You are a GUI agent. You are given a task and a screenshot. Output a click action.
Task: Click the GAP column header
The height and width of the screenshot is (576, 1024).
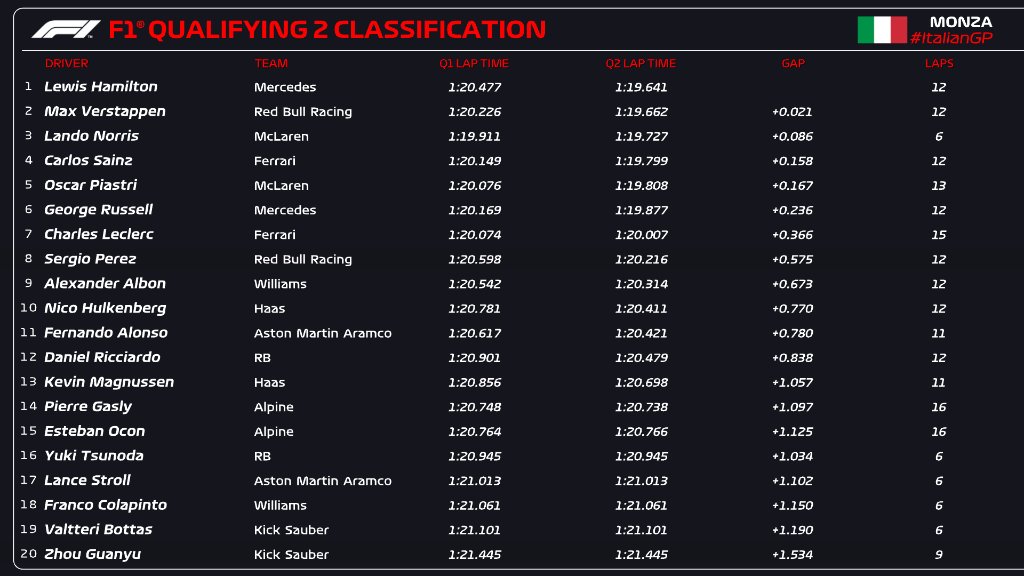(793, 63)
